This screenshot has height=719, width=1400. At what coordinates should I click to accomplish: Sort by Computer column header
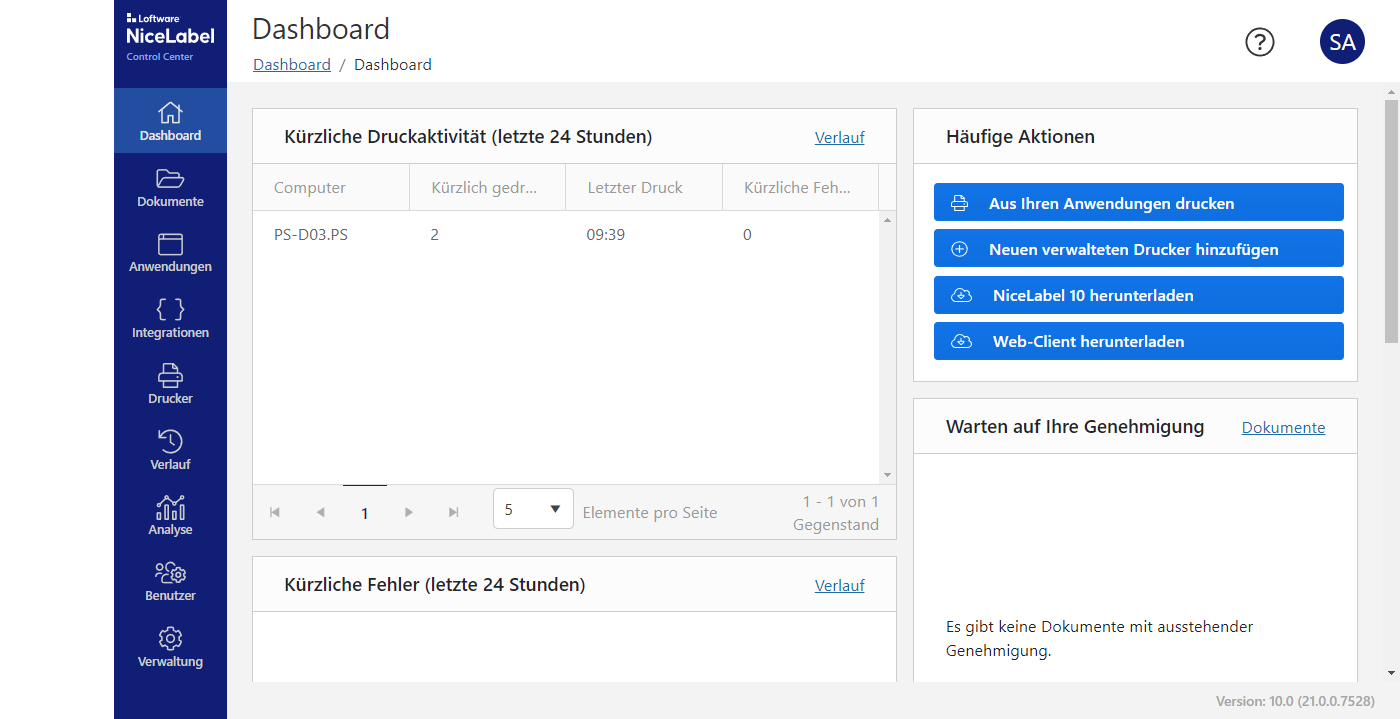(x=331, y=187)
